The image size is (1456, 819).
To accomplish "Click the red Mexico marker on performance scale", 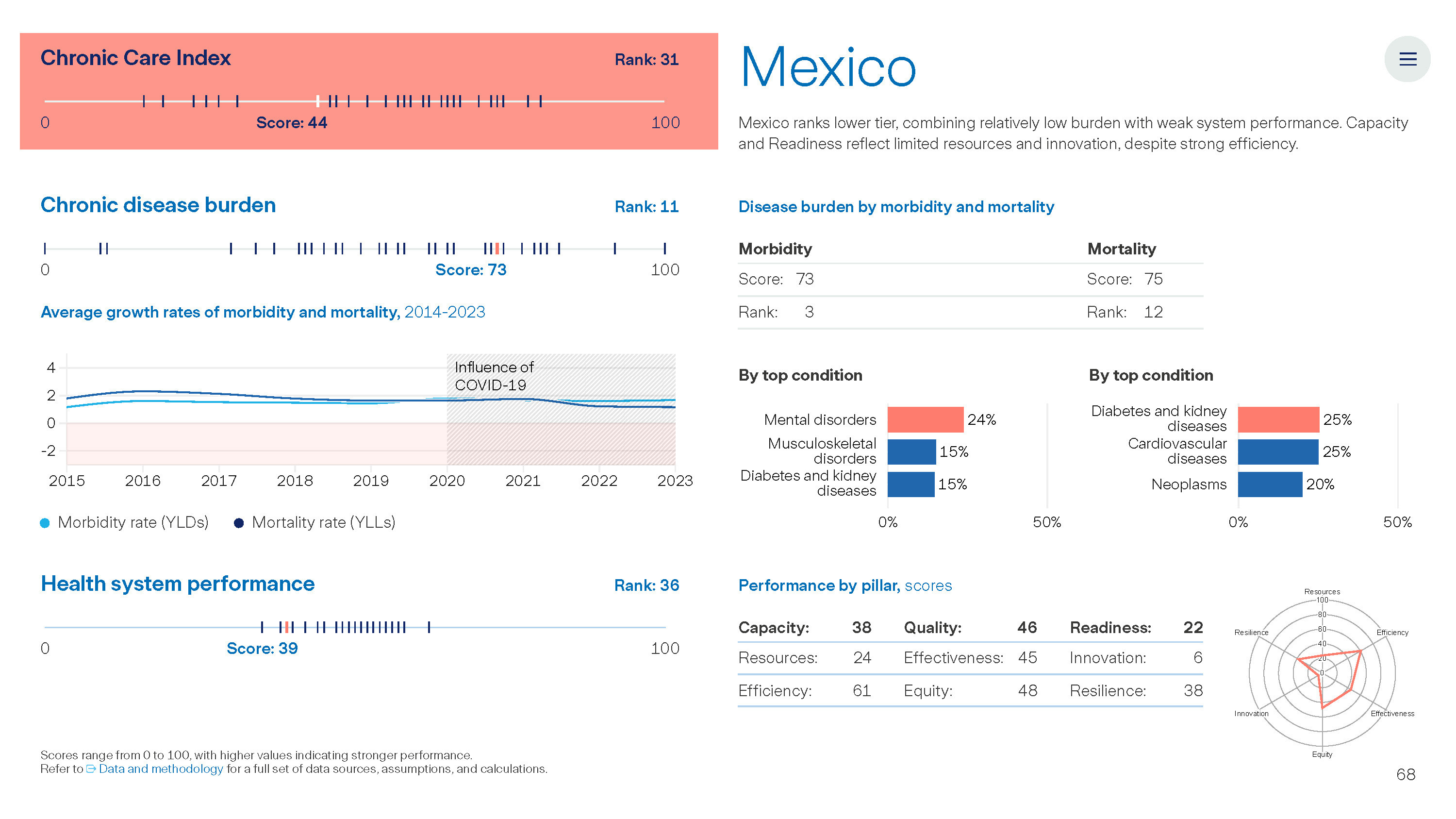I will (286, 627).
